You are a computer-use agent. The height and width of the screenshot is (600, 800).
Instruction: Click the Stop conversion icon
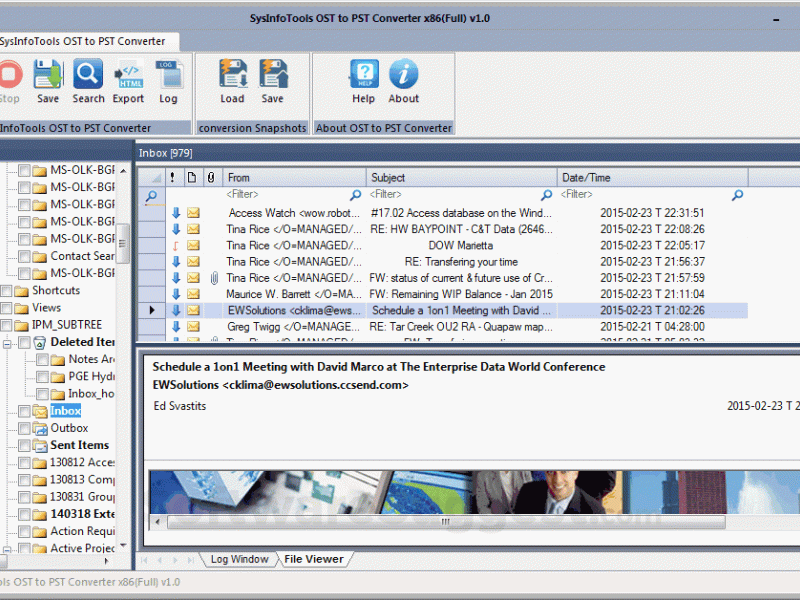(9, 74)
